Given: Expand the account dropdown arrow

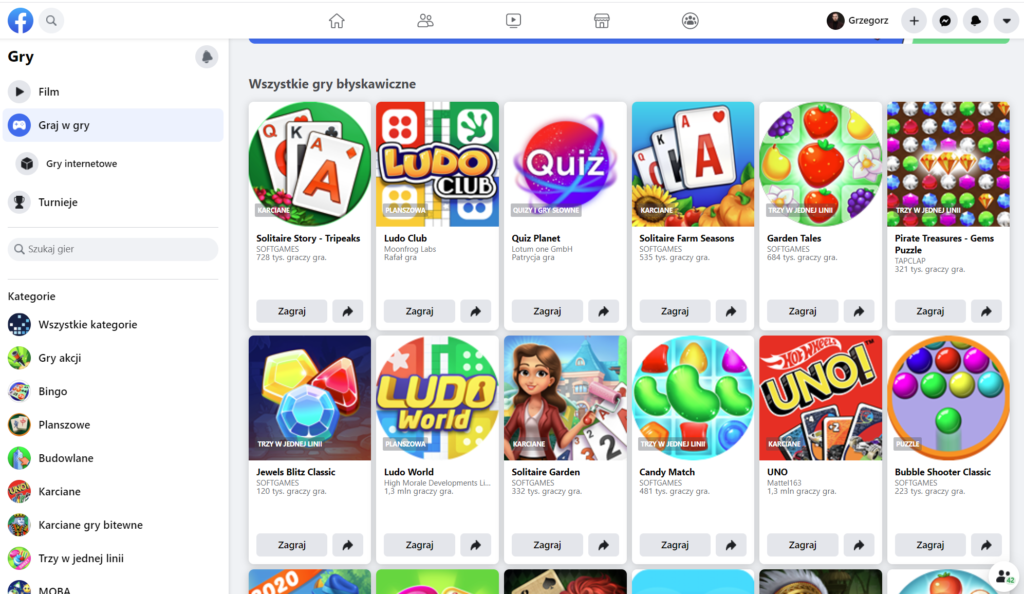Looking at the screenshot, I should 1006,21.
